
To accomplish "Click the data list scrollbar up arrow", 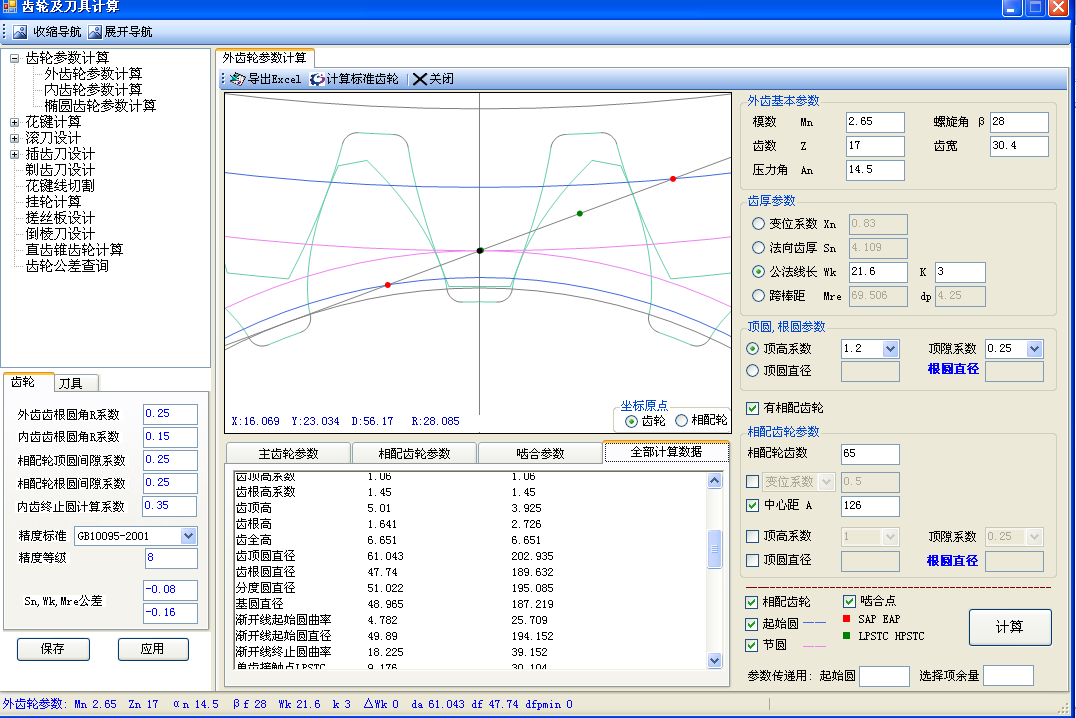I will click(x=714, y=480).
